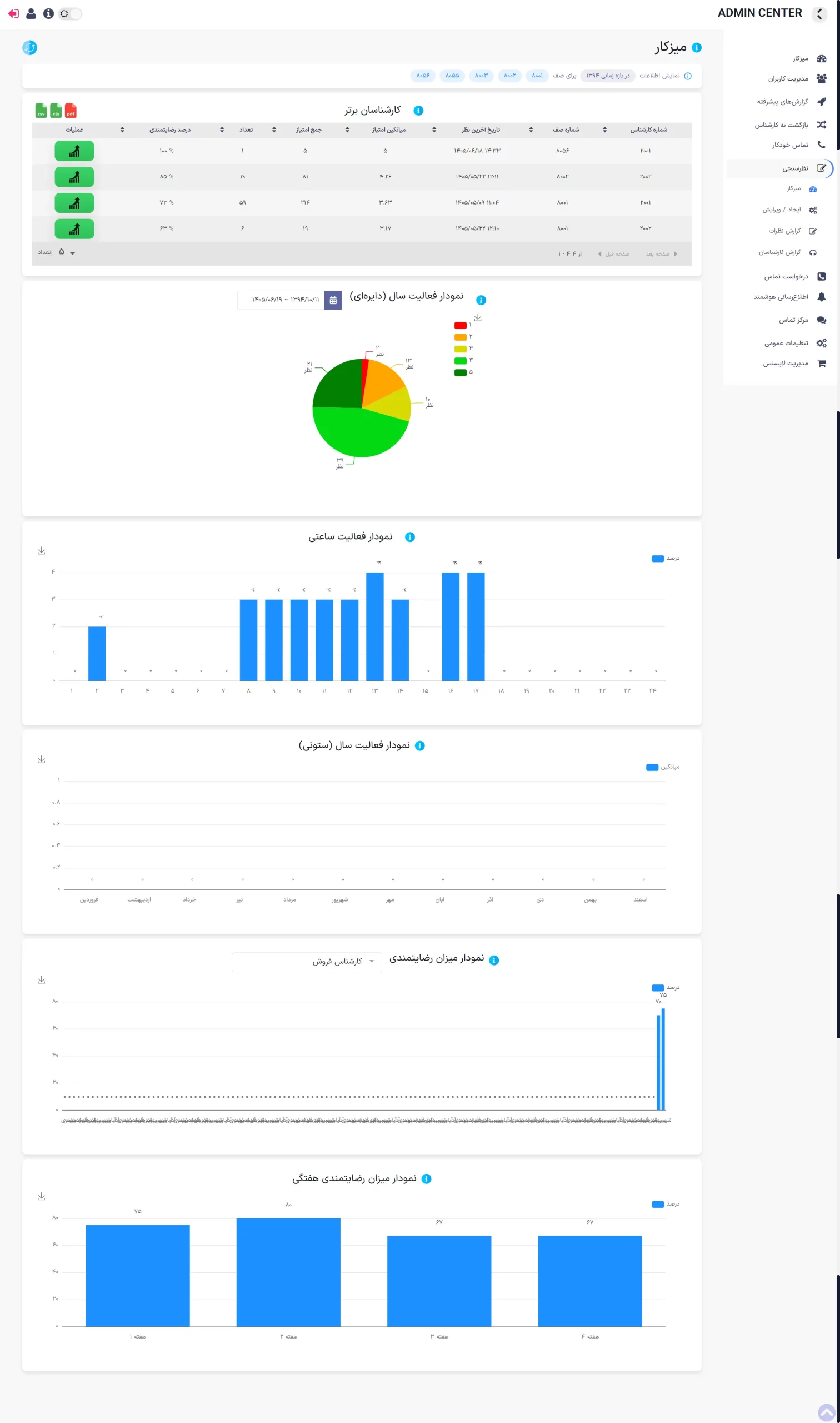Click chart button for expert 2001 queue 8056
Viewport: 840px width, 1423px height.
point(74,151)
